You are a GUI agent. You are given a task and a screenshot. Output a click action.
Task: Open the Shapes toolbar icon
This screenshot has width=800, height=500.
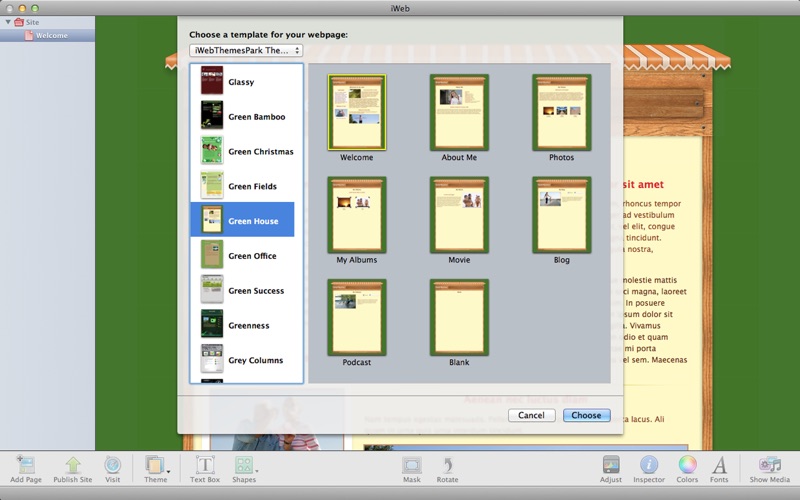click(x=243, y=465)
